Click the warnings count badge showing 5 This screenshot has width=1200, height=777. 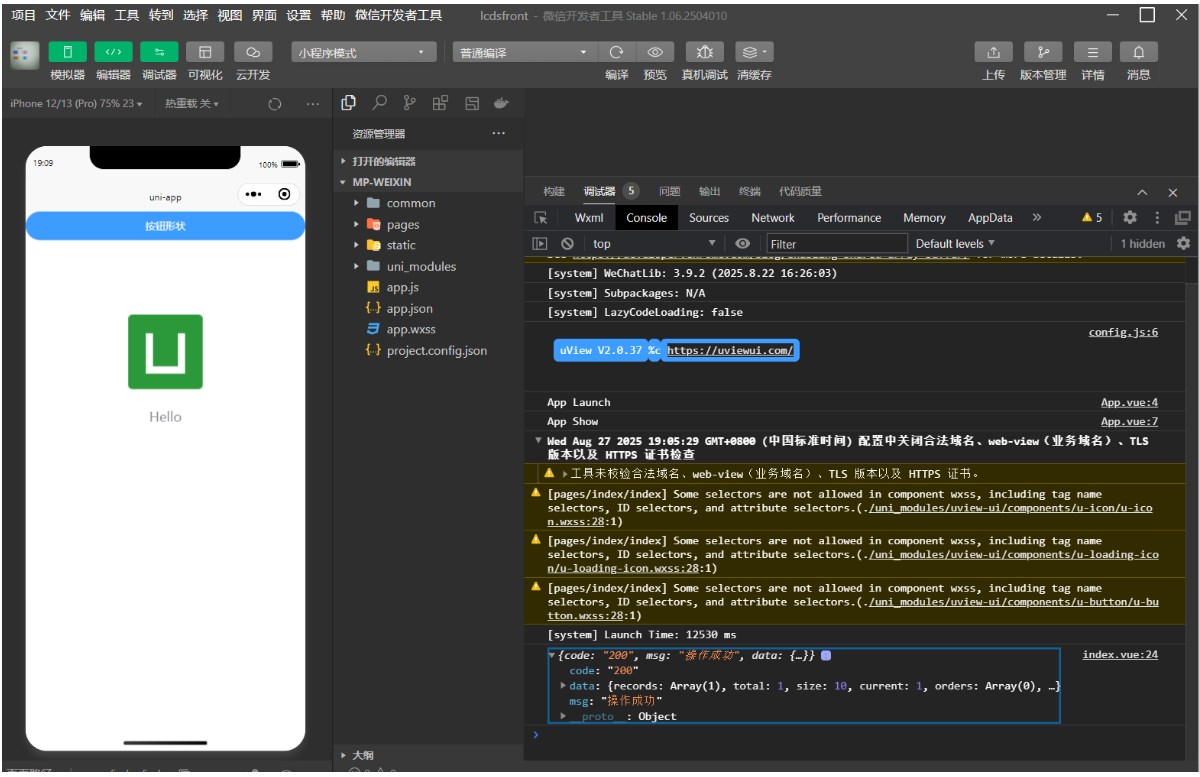click(1092, 218)
